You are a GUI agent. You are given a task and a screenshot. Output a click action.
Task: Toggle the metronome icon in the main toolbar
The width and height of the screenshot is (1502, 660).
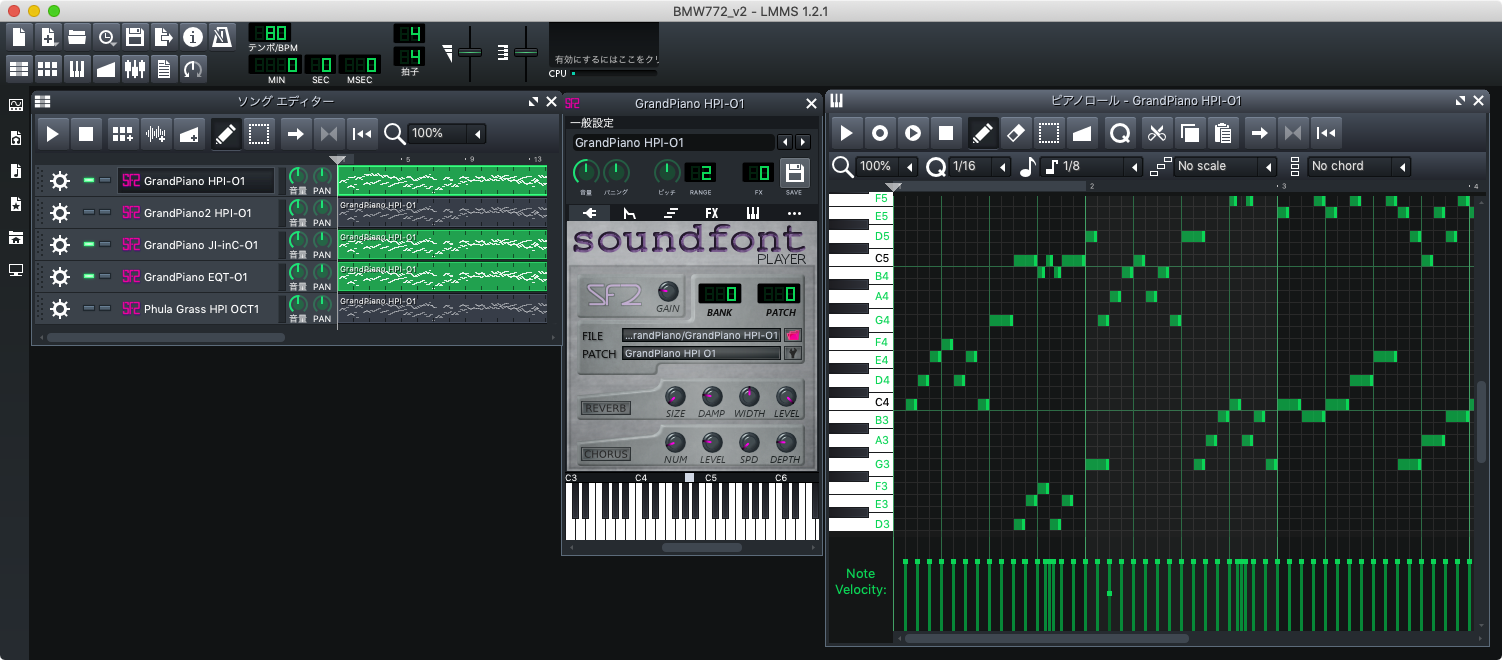(x=222, y=37)
